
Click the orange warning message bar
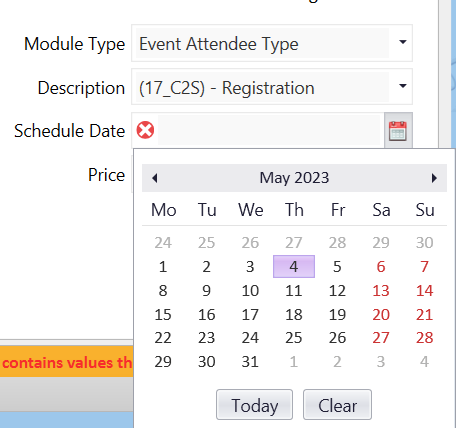pos(67,362)
